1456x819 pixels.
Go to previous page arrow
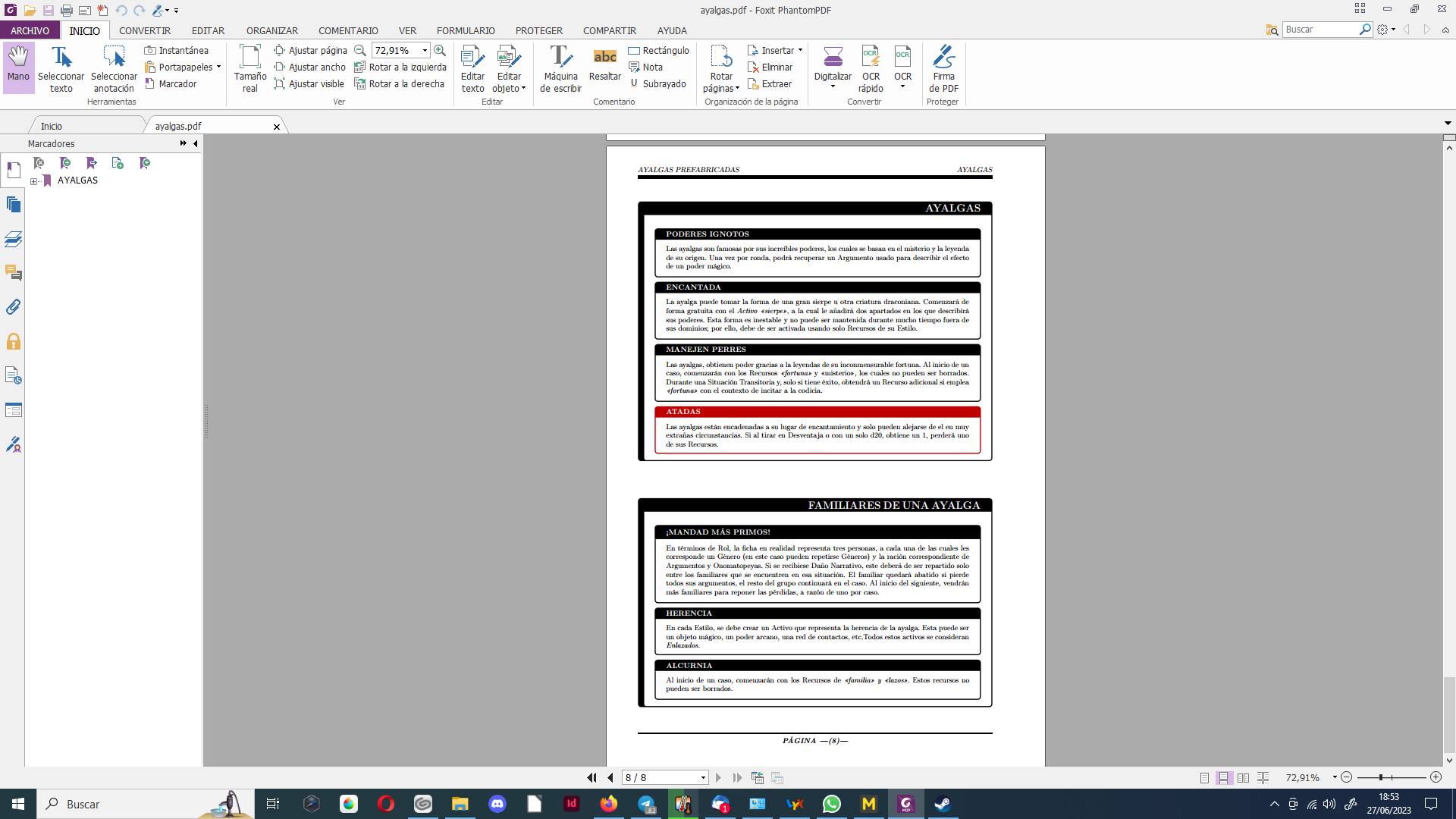pos(610,777)
